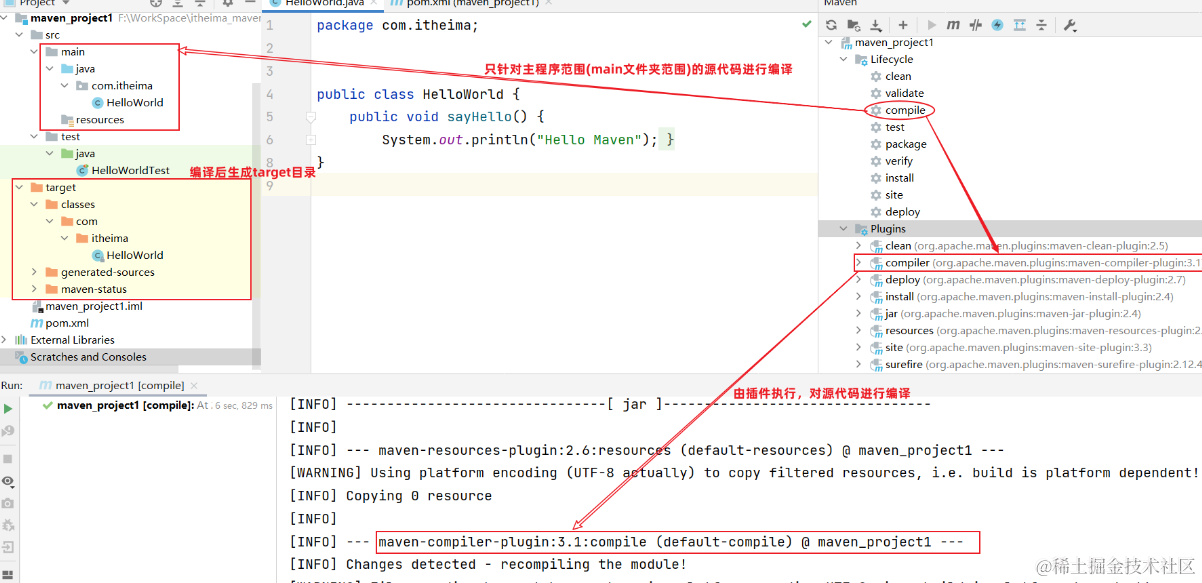Select deploy lifecycle goal
The height and width of the screenshot is (583, 1202).
895,213
